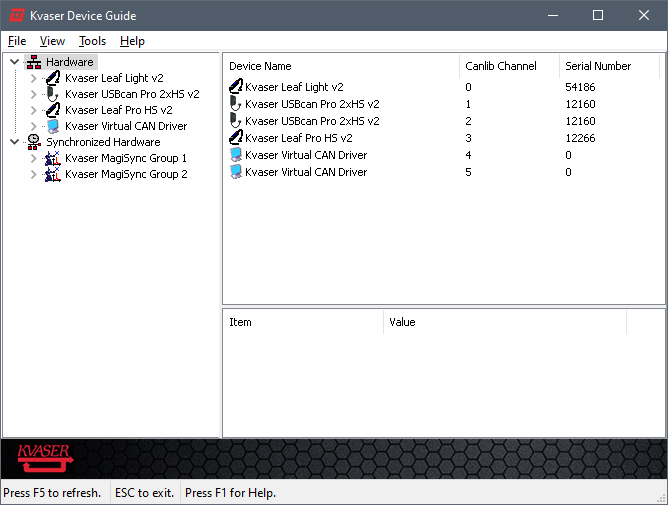
Task: Select Hardware label in tree
Action: click(70, 62)
